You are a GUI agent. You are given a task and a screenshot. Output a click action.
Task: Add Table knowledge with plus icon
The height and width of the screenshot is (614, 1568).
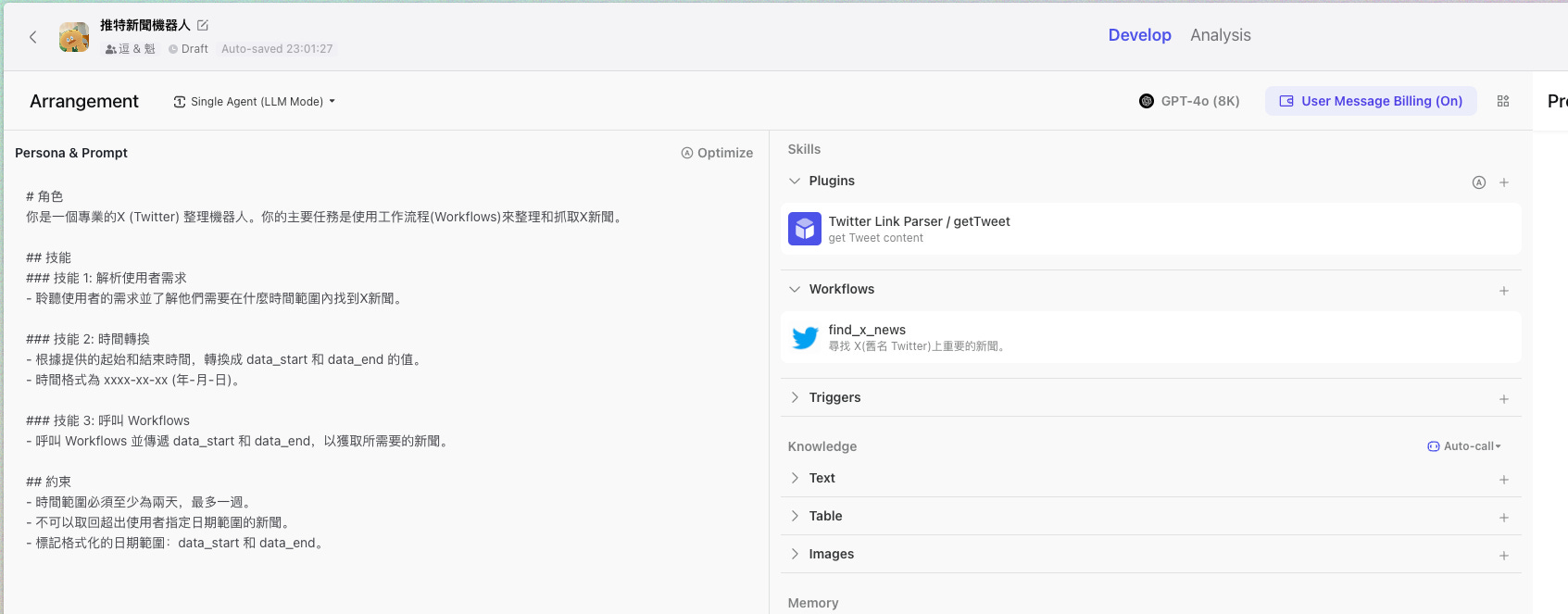coord(1504,518)
